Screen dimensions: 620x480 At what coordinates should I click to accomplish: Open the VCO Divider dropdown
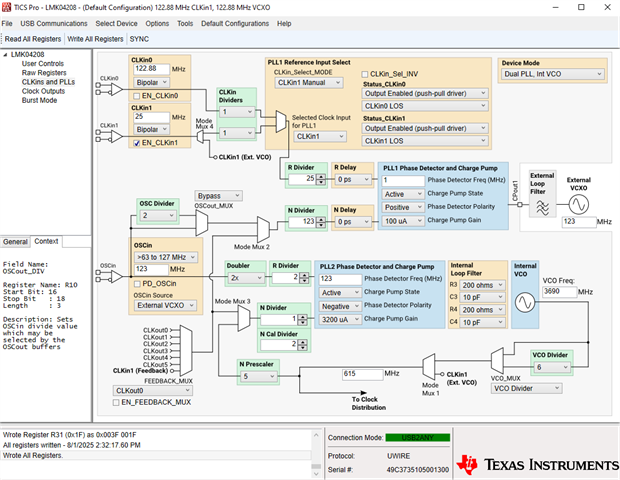pyautogui.click(x=552, y=367)
